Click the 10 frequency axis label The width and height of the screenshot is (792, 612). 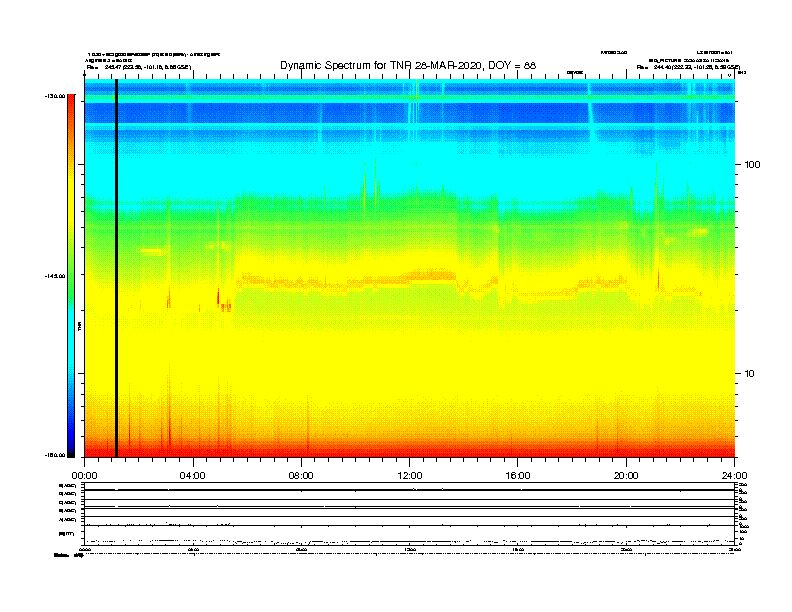pos(750,374)
